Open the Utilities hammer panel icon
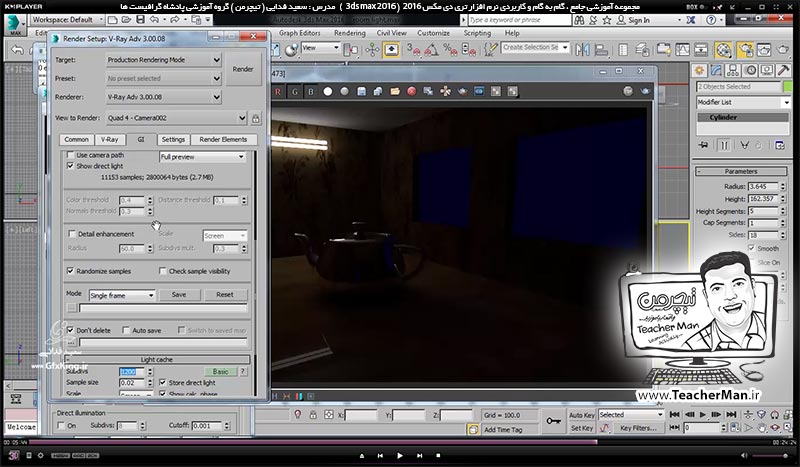The image size is (800, 467). [783, 70]
